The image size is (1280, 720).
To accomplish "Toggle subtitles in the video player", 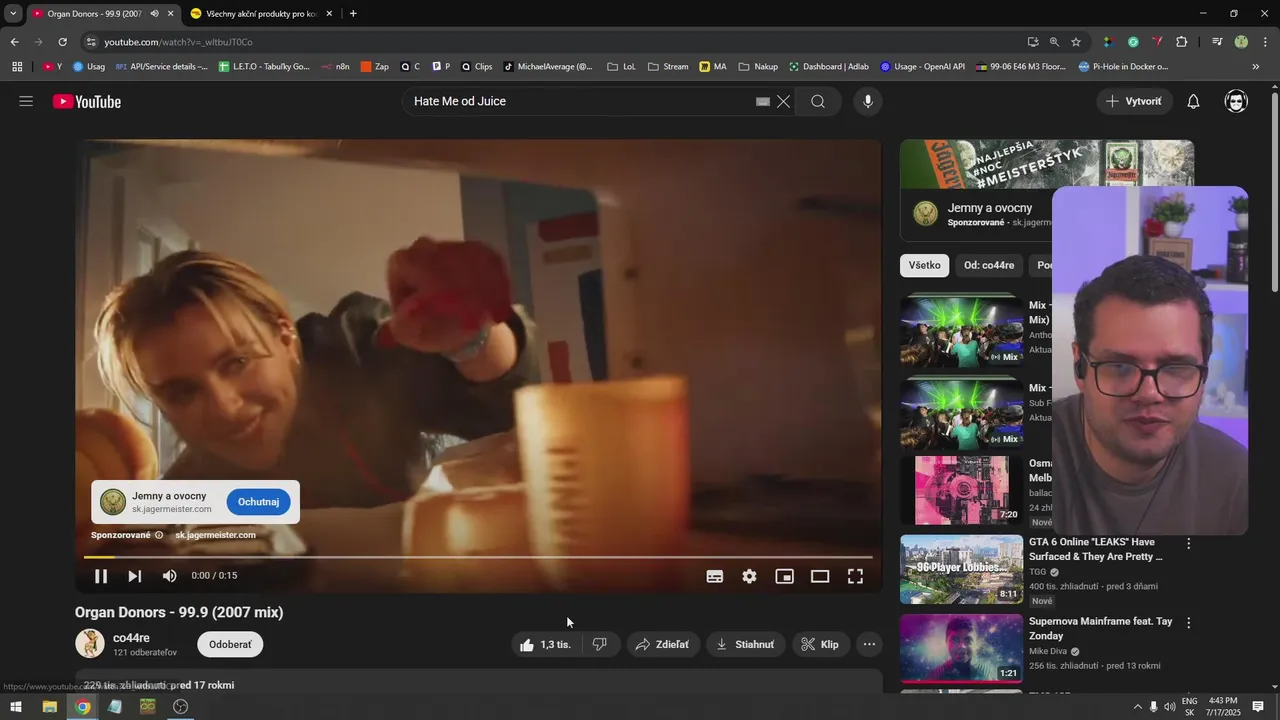I will click(x=715, y=576).
